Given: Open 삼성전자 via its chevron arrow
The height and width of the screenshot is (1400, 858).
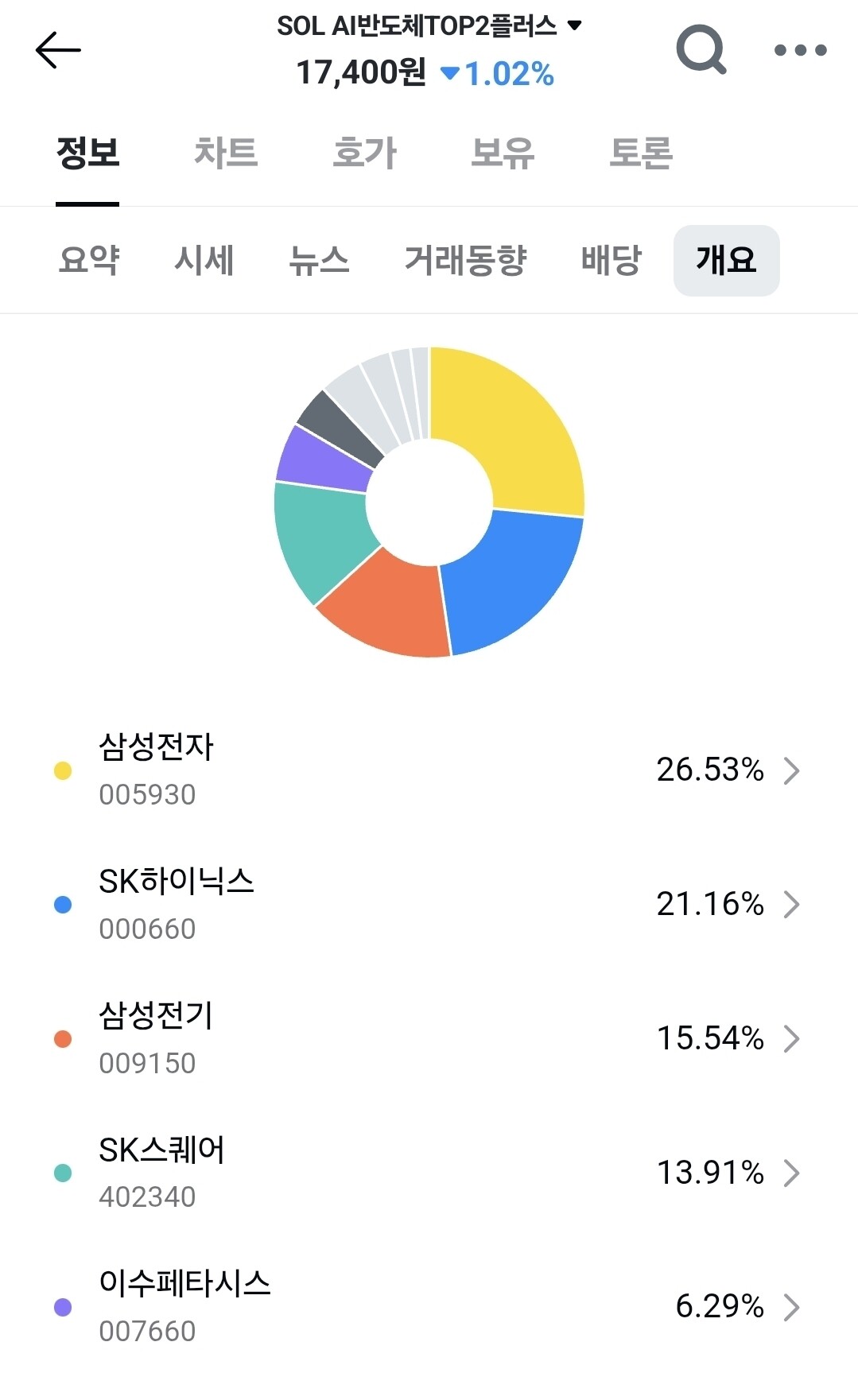Looking at the screenshot, I should (x=791, y=770).
